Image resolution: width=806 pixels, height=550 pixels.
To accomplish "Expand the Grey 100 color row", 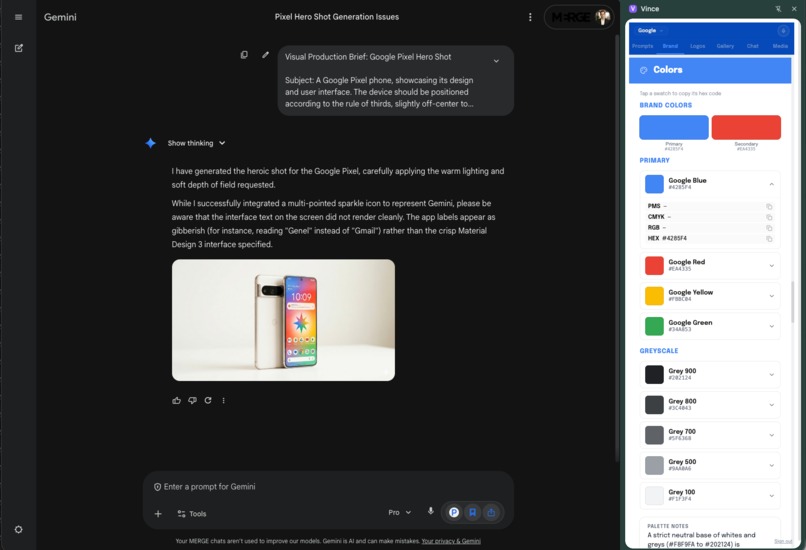I will pyautogui.click(x=771, y=496).
